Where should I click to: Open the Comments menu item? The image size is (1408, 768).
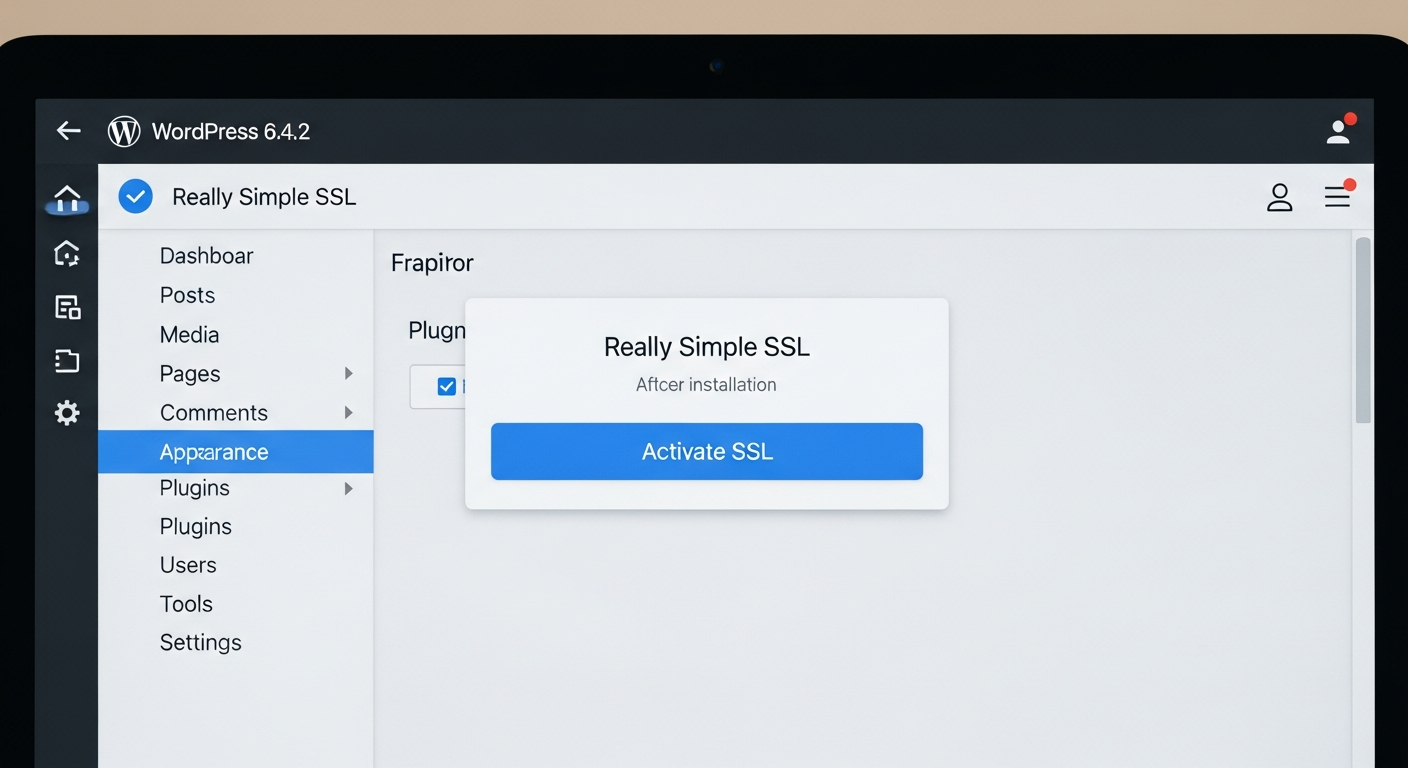coord(214,413)
